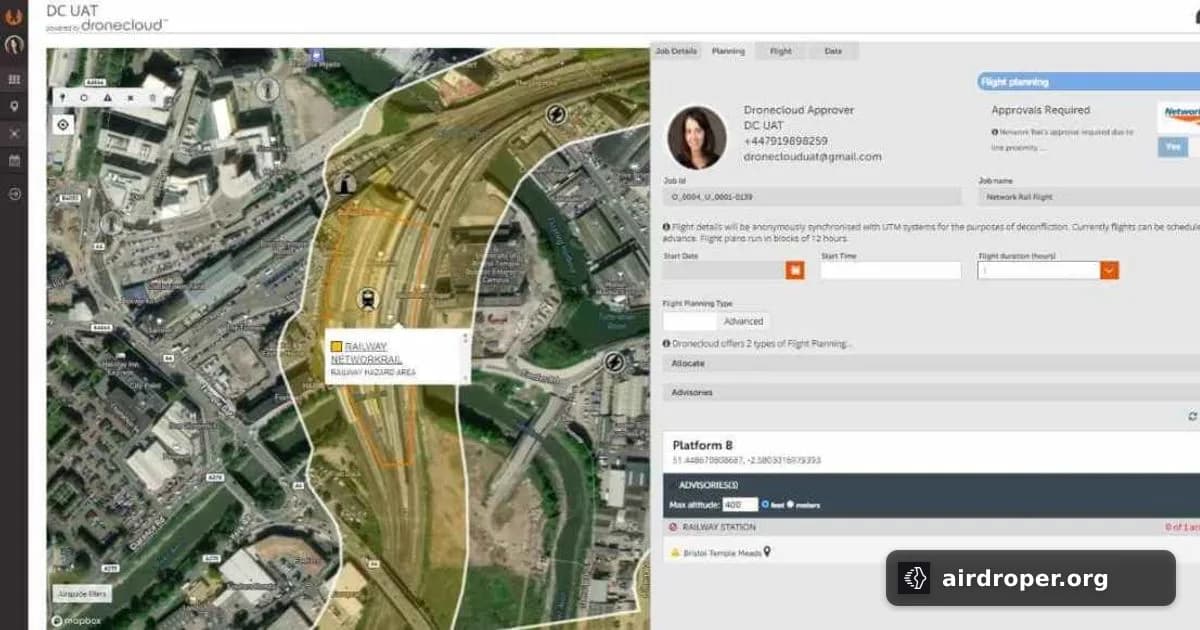This screenshot has width=1200, height=630.
Task: Select the drone icon in the sidebar
Action: pyautogui.click(x=14, y=133)
